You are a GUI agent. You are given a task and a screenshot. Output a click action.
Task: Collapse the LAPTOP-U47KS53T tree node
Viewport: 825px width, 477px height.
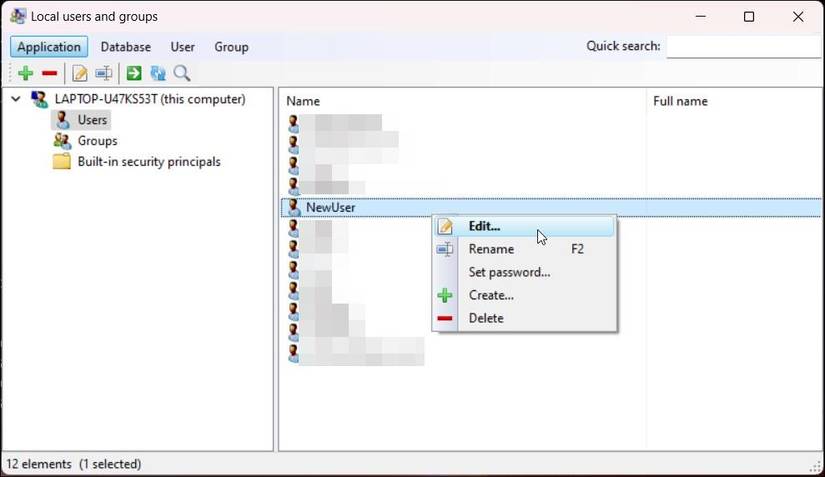point(16,98)
